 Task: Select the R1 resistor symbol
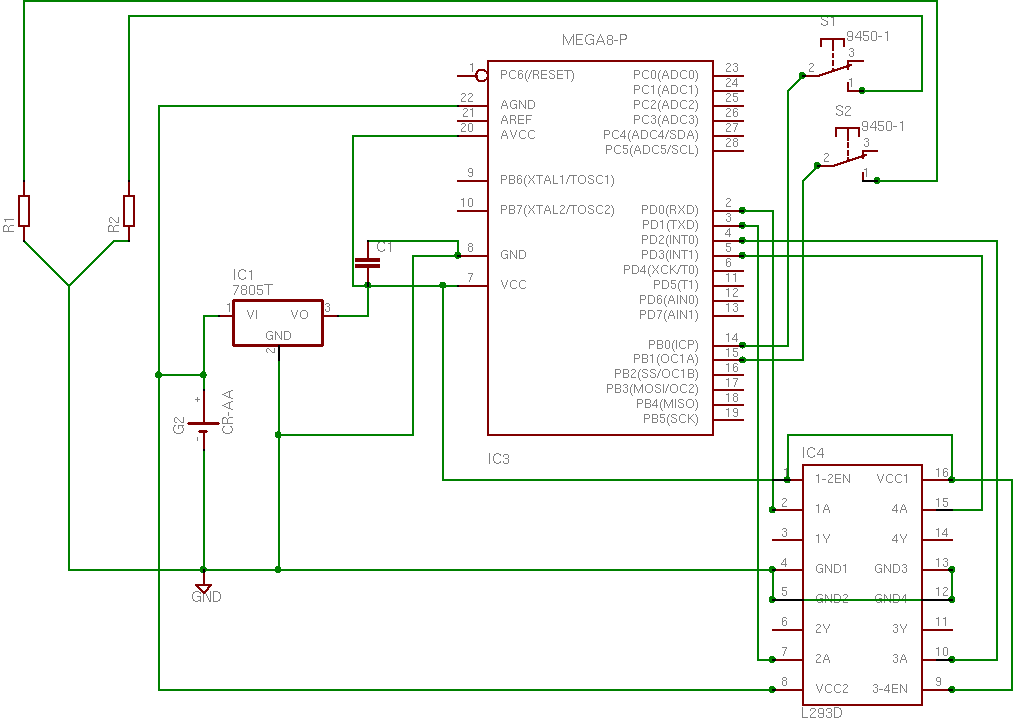coord(24,211)
